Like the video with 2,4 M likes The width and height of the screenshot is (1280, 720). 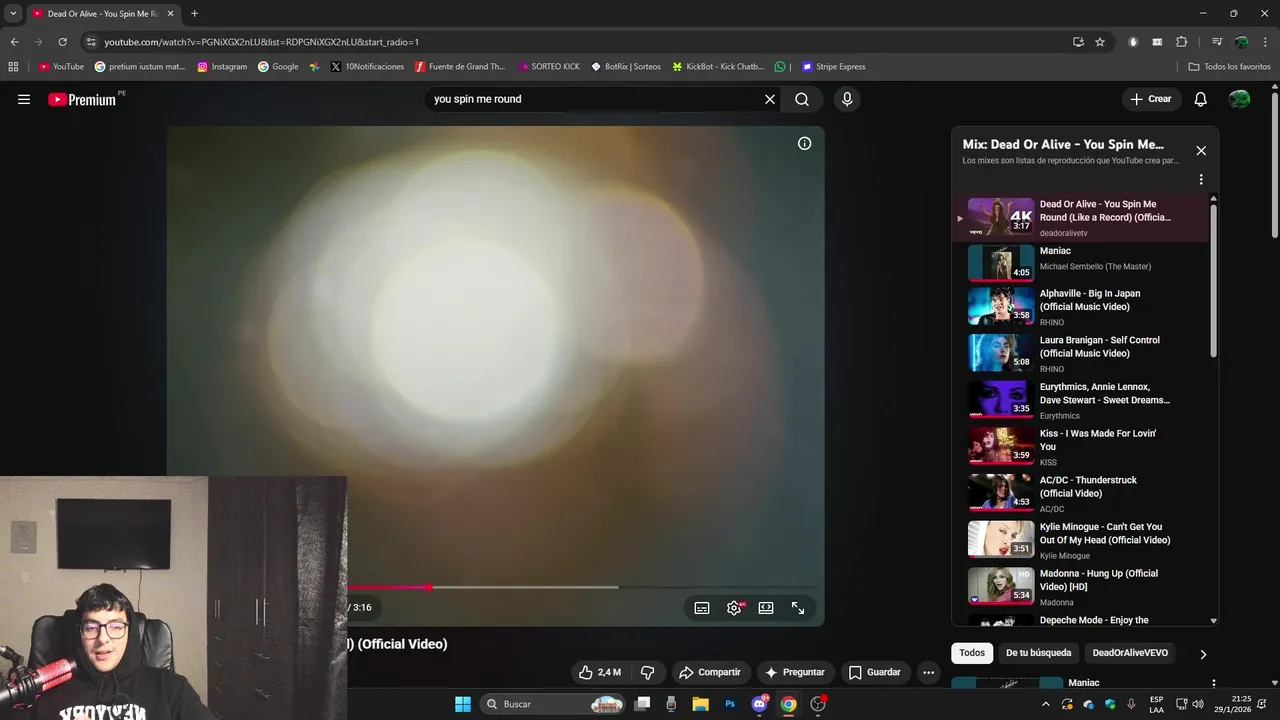click(x=600, y=672)
